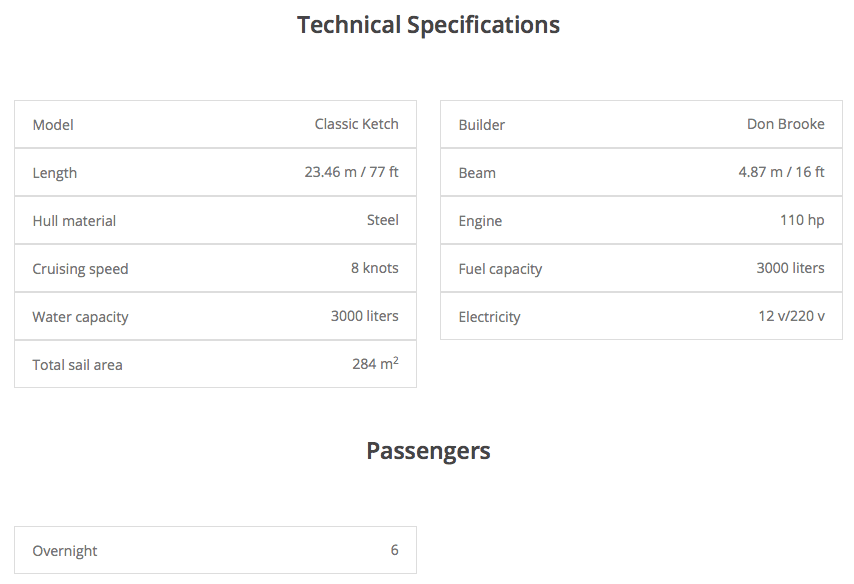Click the Hull material label
This screenshot has width=854, height=584.
coord(74,221)
